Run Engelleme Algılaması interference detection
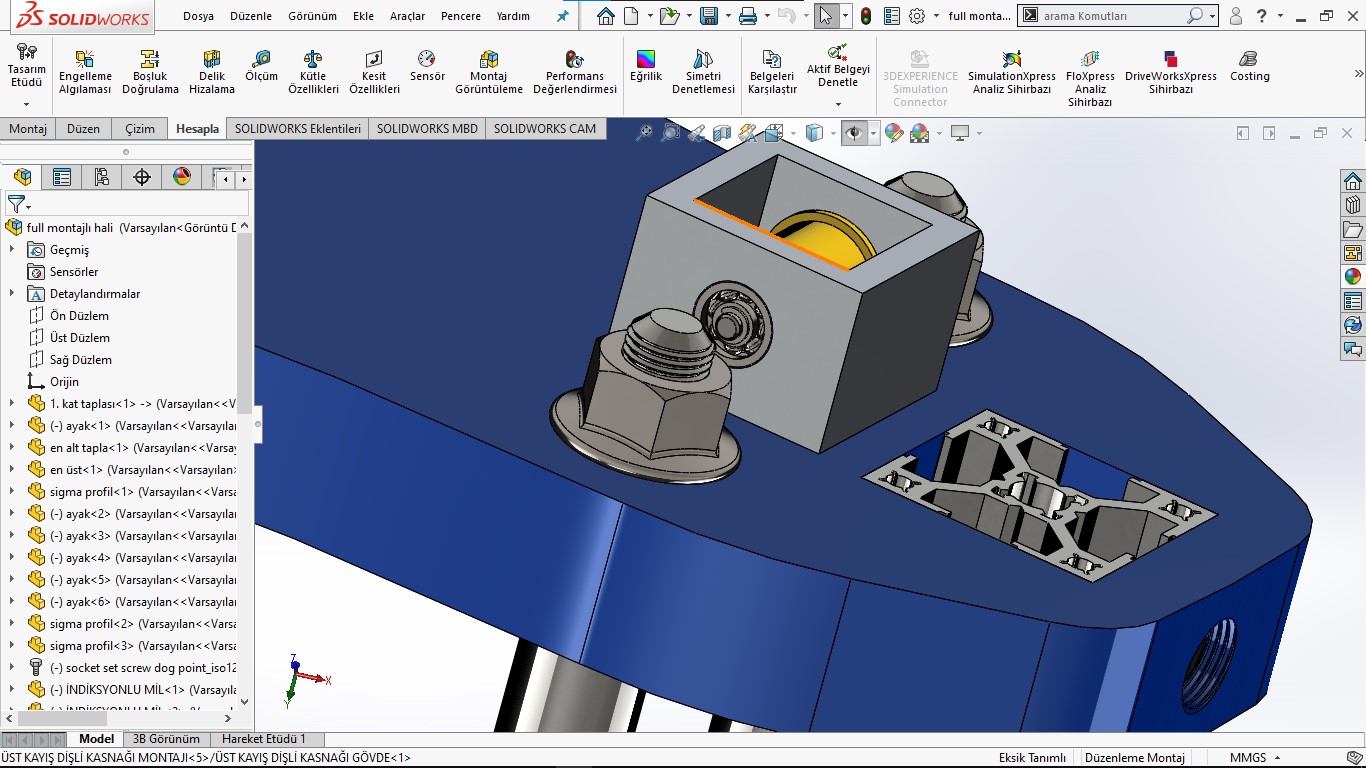The width and height of the screenshot is (1366, 768). tap(85, 72)
